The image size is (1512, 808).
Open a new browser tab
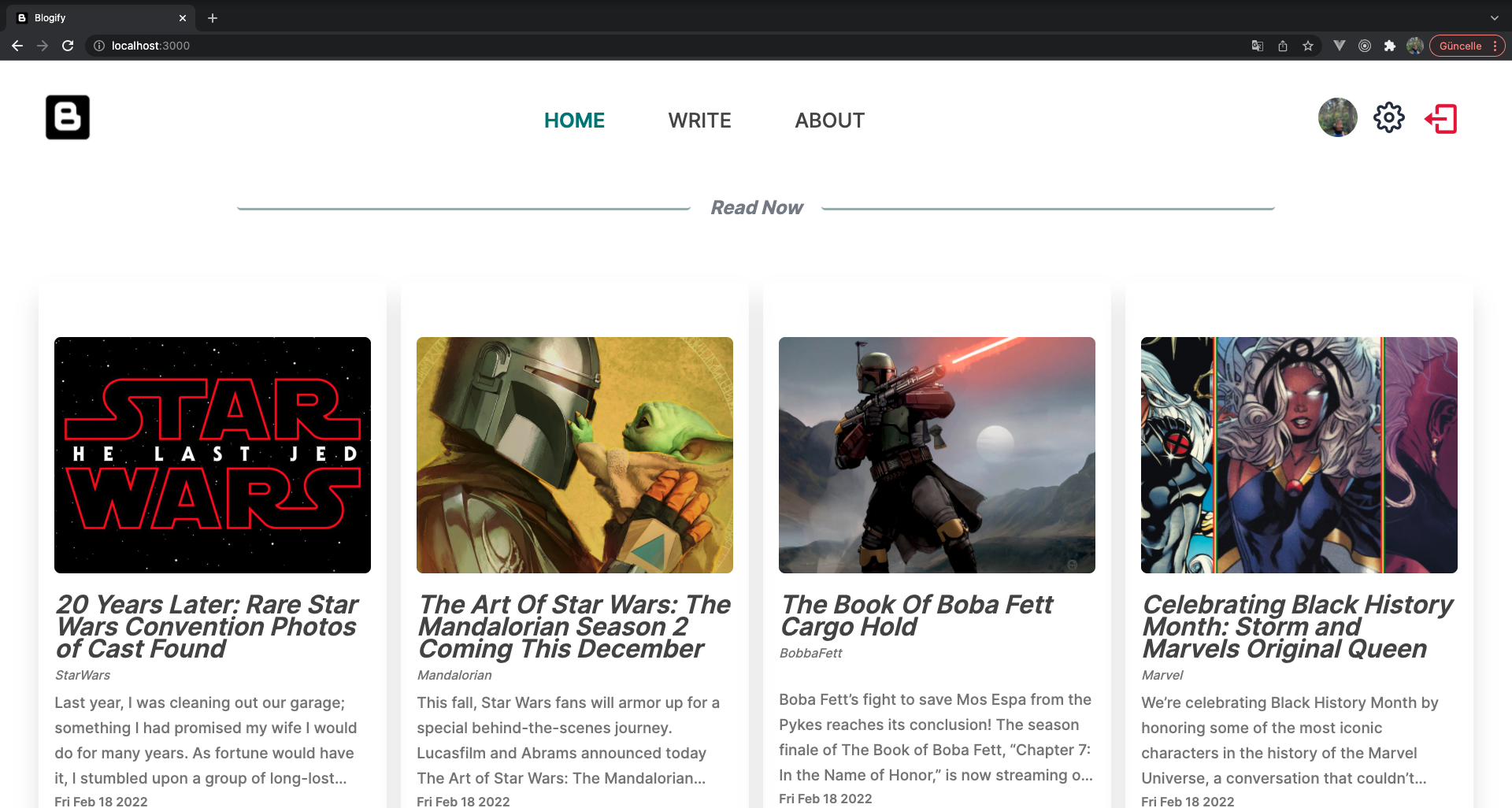click(x=213, y=17)
